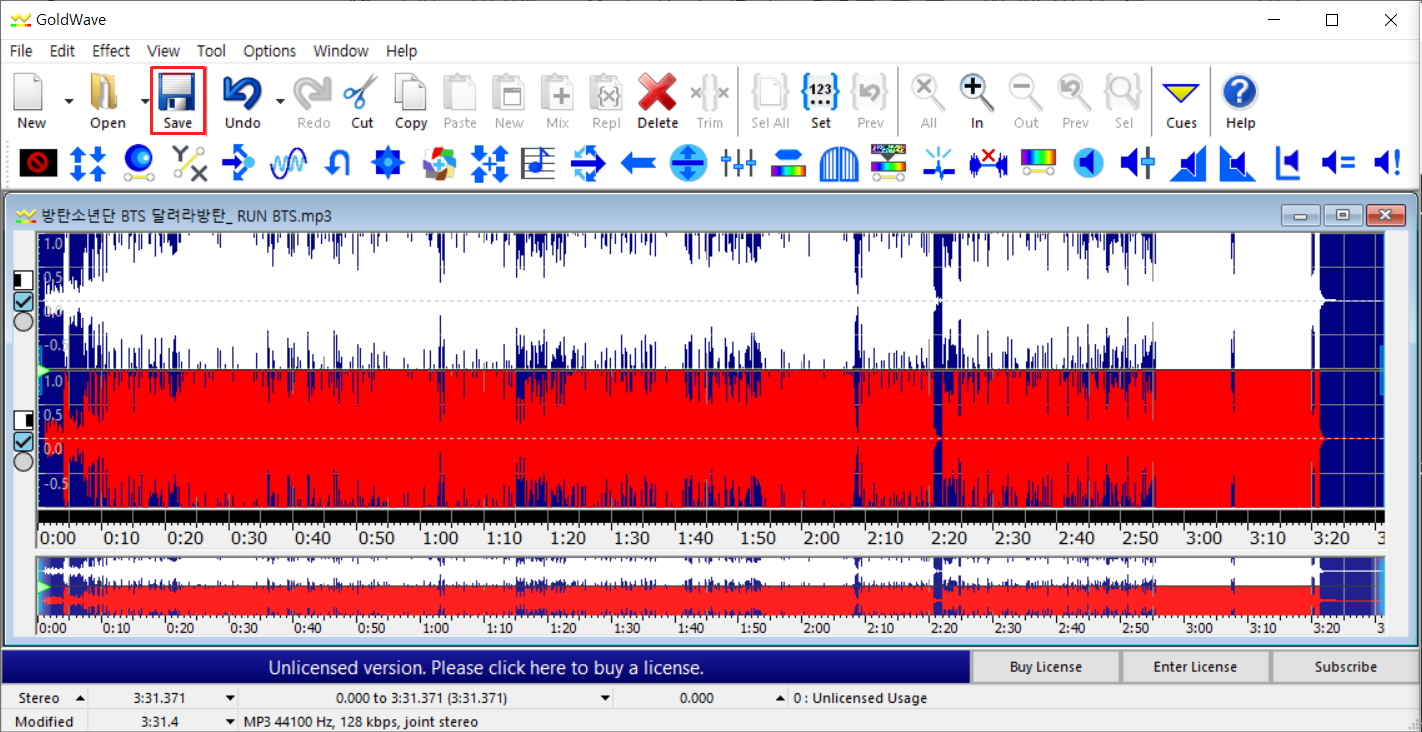
Task: Click the overview waveform at 2:00
Action: [x=817, y=586]
